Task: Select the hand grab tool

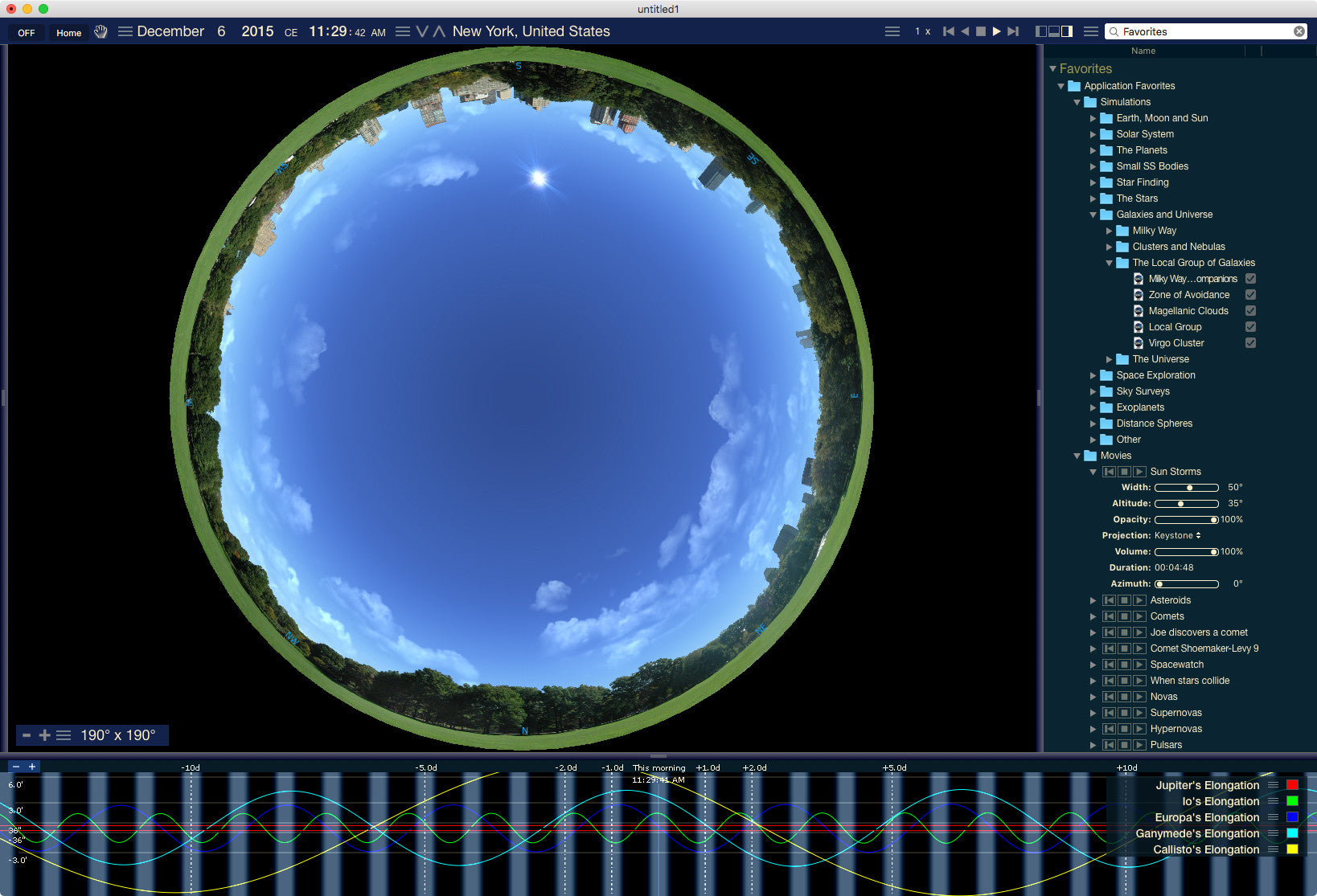Action: (x=101, y=32)
